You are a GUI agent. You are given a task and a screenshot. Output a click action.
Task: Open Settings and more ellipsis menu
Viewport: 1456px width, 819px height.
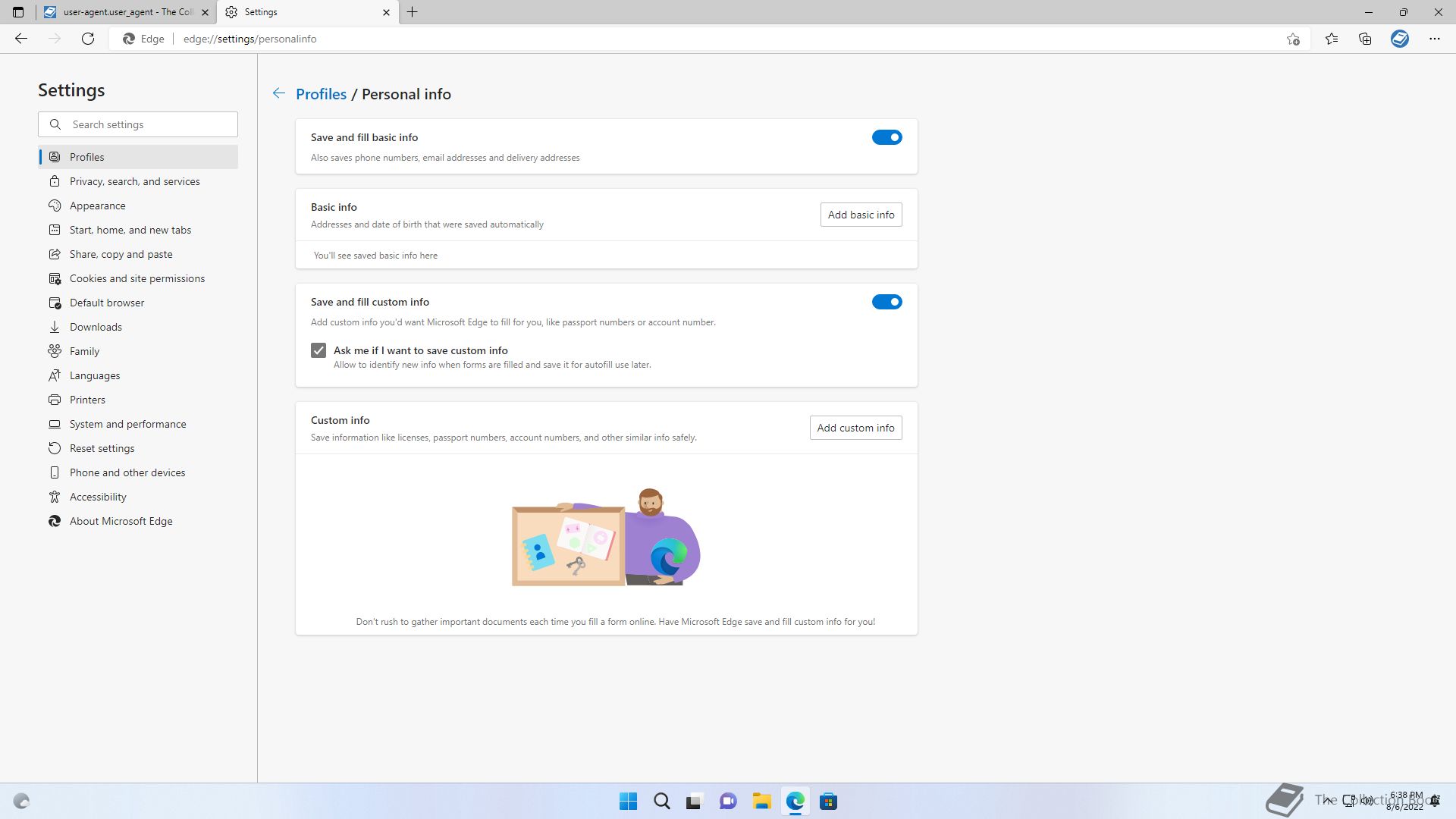point(1434,39)
